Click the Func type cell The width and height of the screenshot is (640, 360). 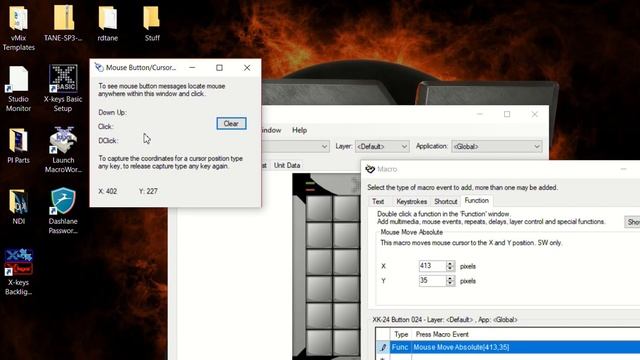pyautogui.click(x=400, y=347)
